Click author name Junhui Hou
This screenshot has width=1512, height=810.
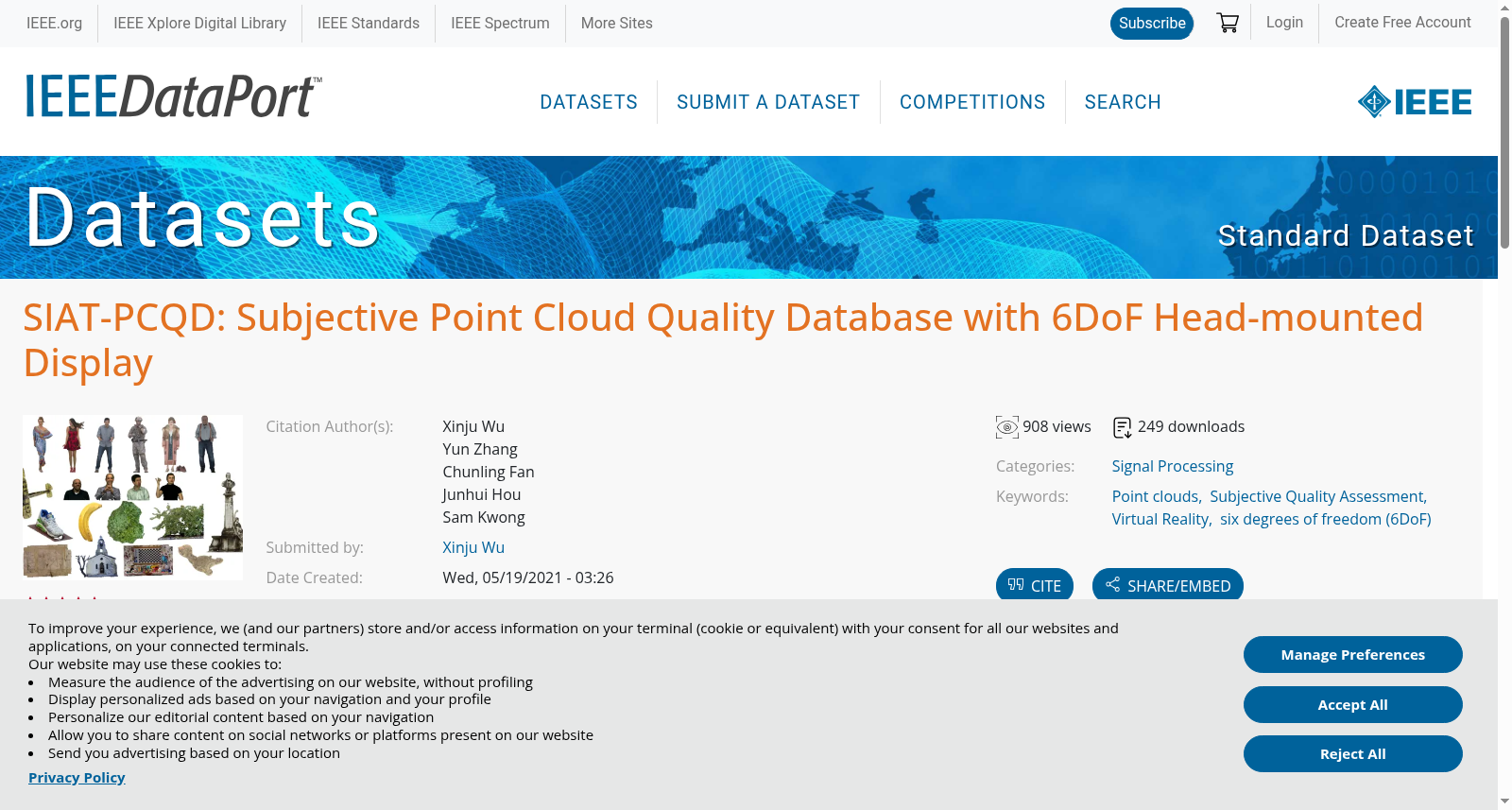[482, 494]
